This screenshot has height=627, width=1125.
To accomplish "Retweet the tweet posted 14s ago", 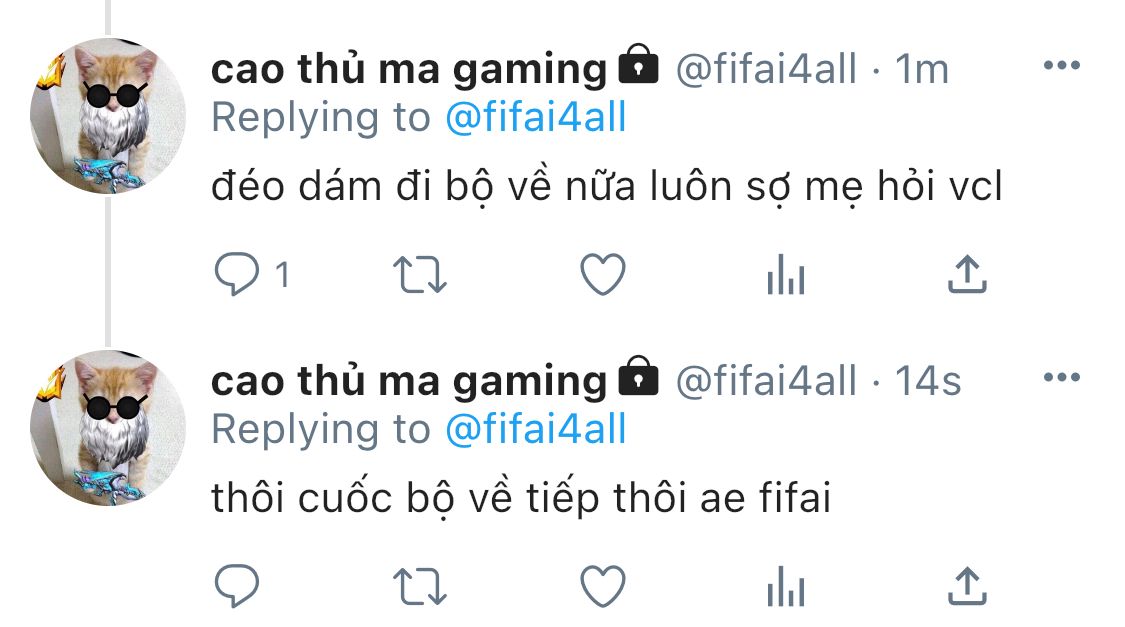I will 420,587.
